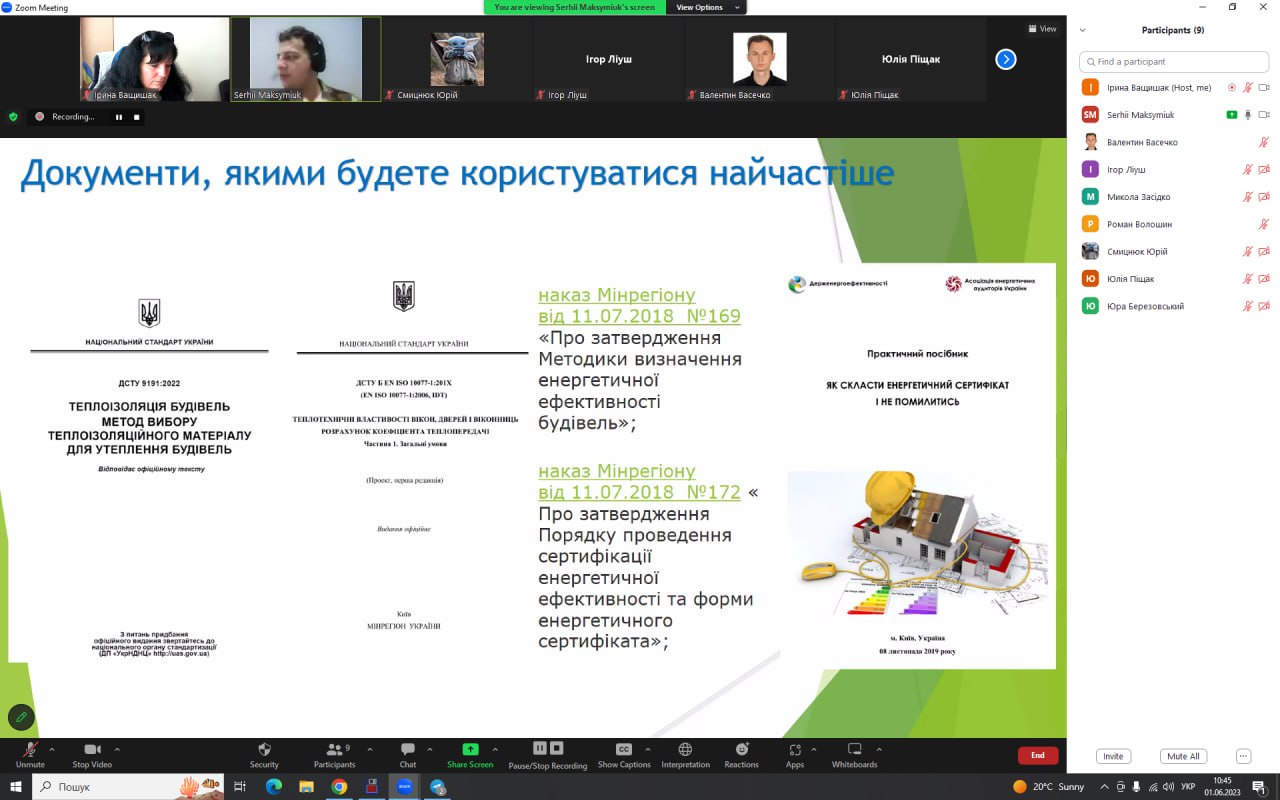
Task: Open the Security shield icon
Action: click(264, 750)
